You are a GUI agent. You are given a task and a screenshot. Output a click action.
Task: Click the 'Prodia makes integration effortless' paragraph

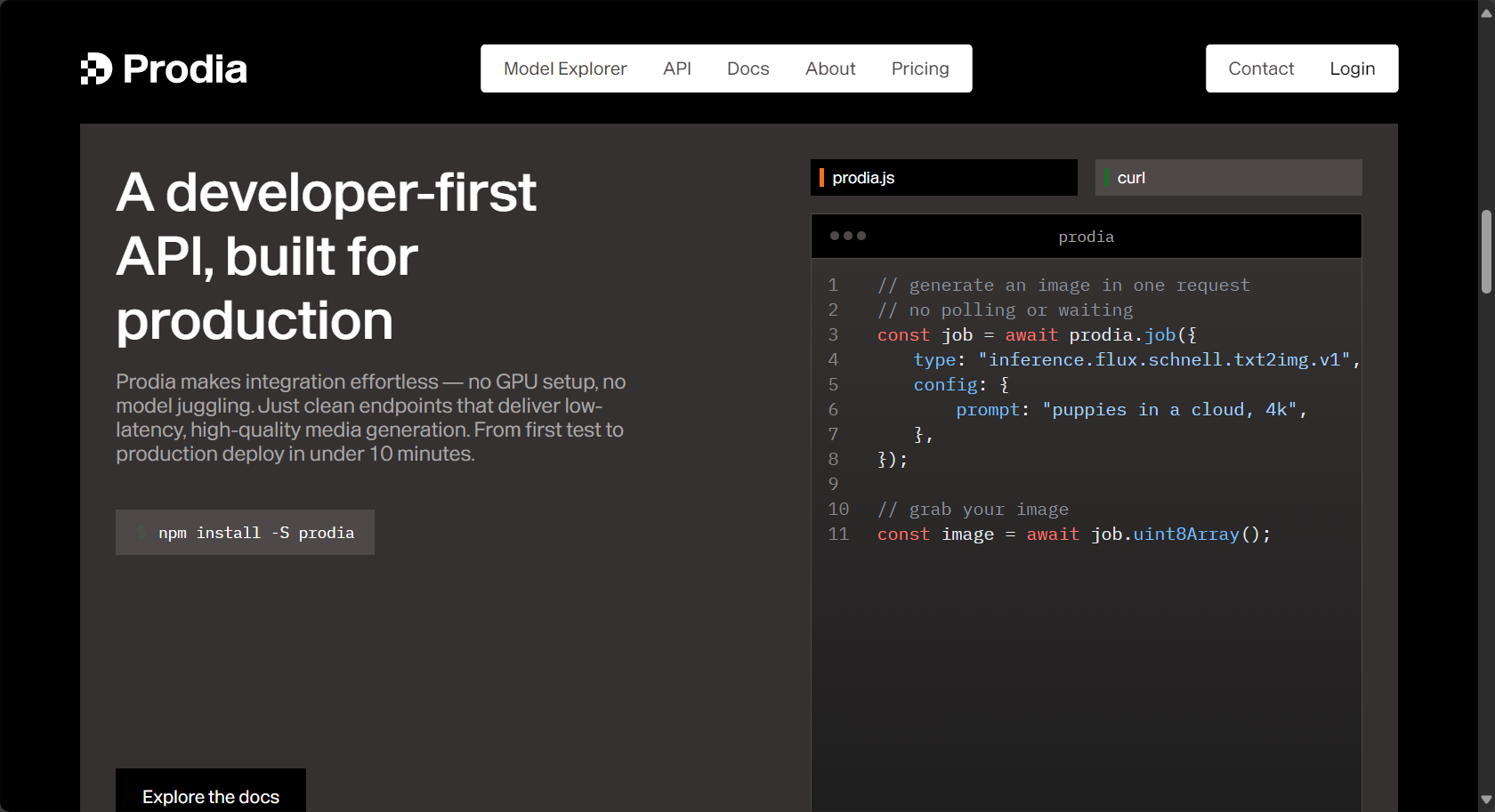click(x=371, y=418)
